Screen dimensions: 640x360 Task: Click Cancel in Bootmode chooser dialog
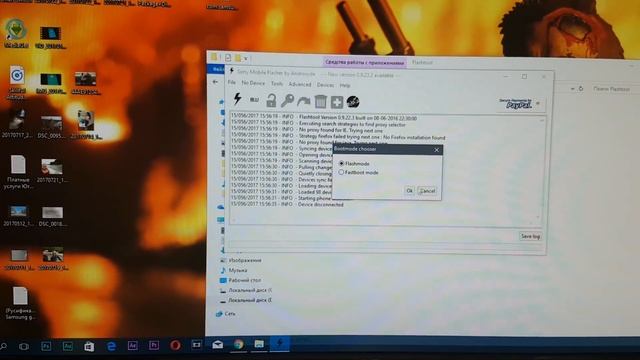tap(427, 191)
